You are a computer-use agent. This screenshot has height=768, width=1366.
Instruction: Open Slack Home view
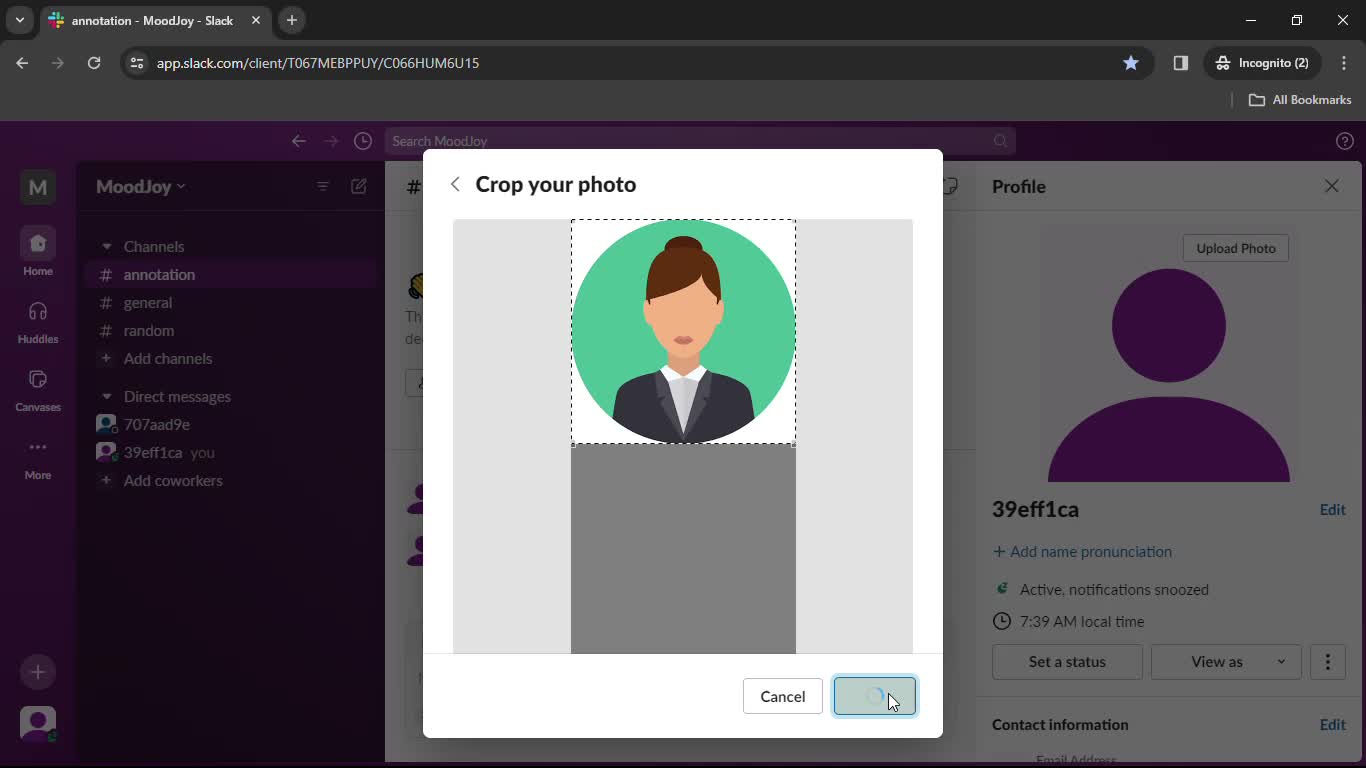click(x=38, y=252)
